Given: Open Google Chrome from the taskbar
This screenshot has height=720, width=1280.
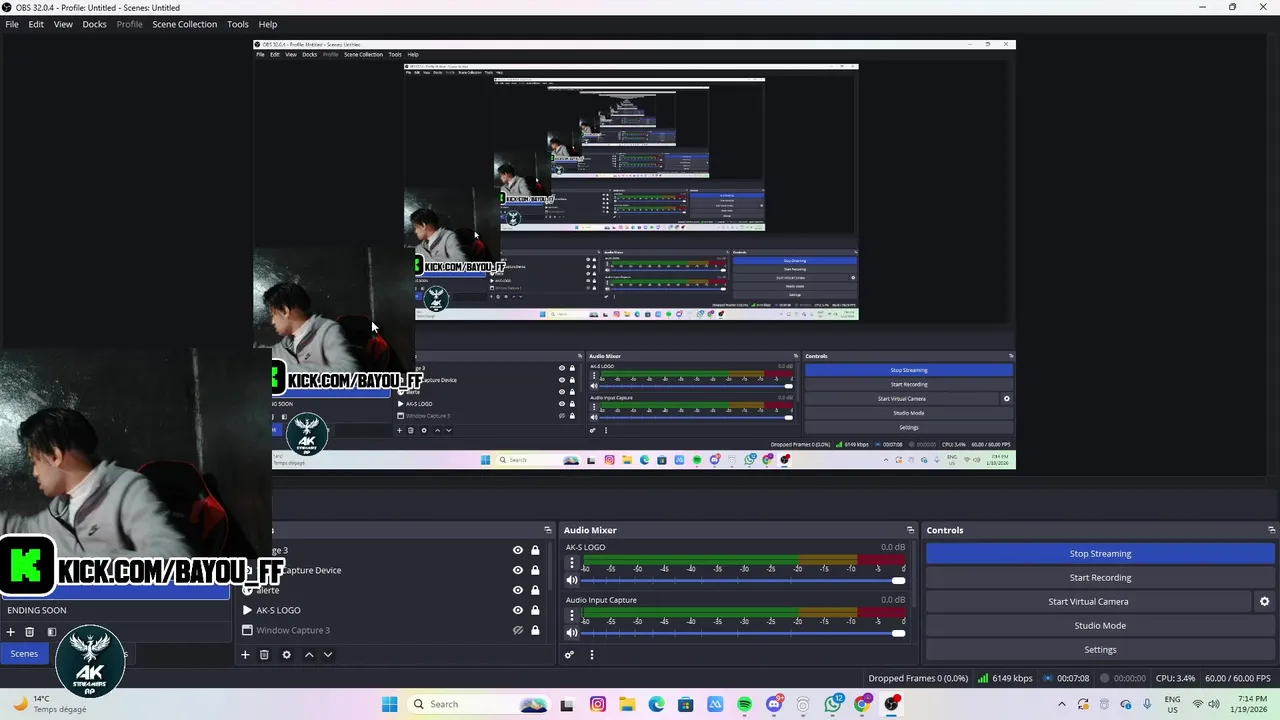Looking at the screenshot, I should [x=862, y=704].
